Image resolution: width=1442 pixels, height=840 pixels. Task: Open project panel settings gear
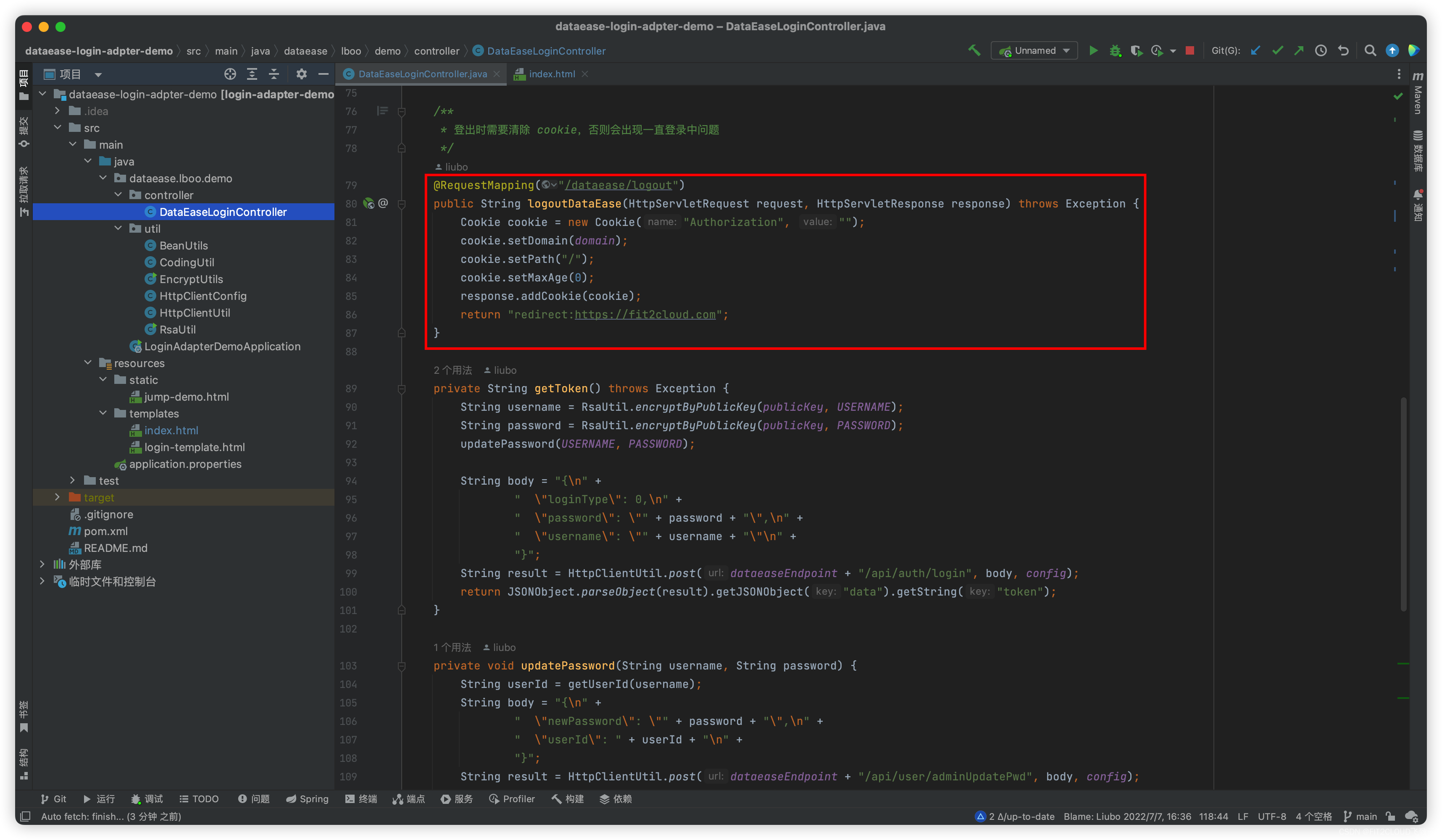tap(301, 74)
